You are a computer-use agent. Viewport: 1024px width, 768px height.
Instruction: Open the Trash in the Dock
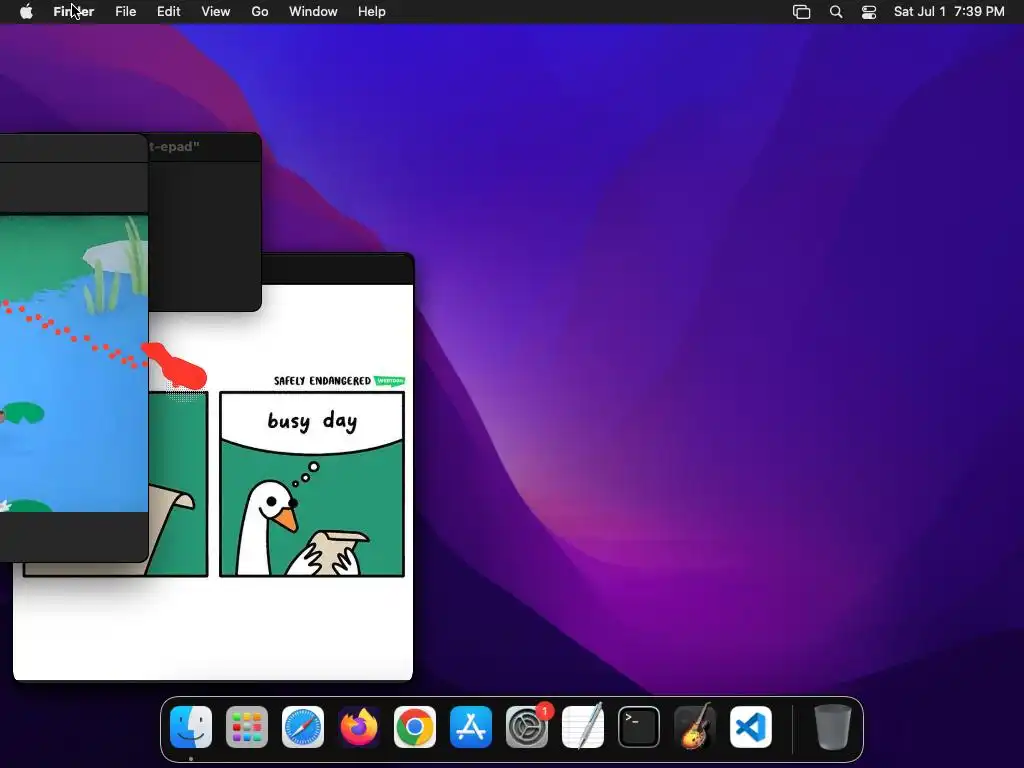coord(833,727)
